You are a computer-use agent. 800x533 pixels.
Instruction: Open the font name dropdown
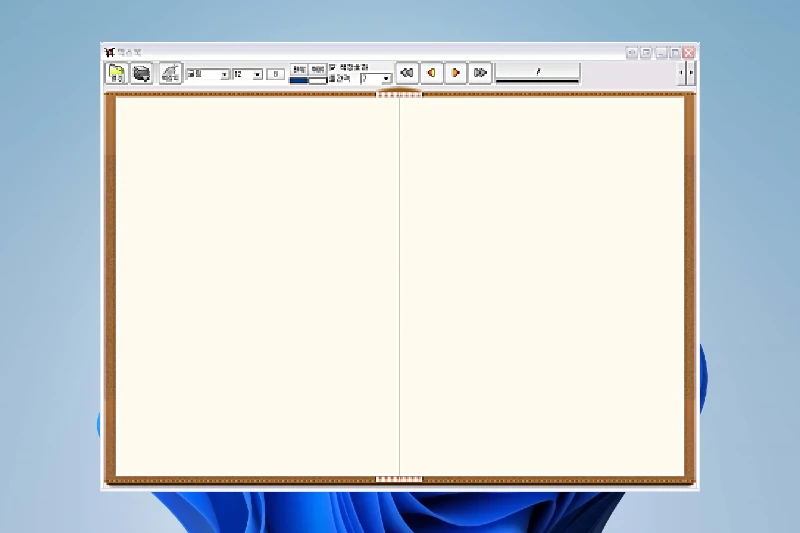[225, 74]
